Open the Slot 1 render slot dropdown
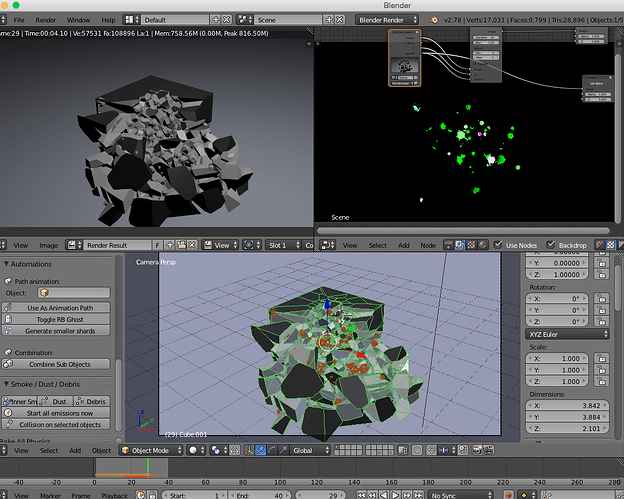The width and height of the screenshot is (624, 499). tap(283, 245)
